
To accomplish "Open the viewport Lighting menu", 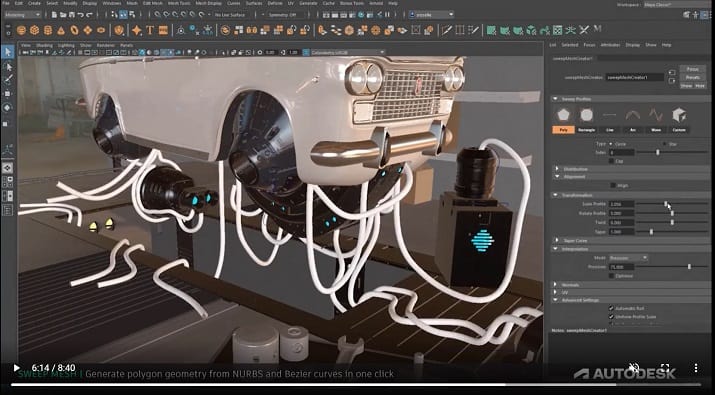I will point(66,45).
